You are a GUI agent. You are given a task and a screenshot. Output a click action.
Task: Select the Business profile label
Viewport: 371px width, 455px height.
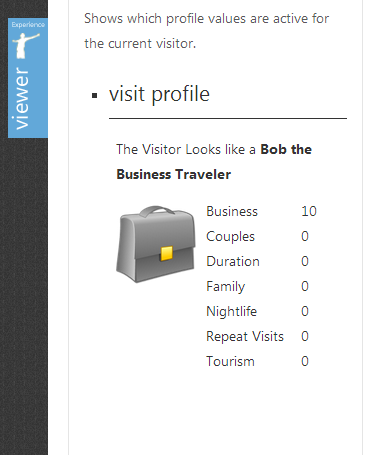click(232, 211)
